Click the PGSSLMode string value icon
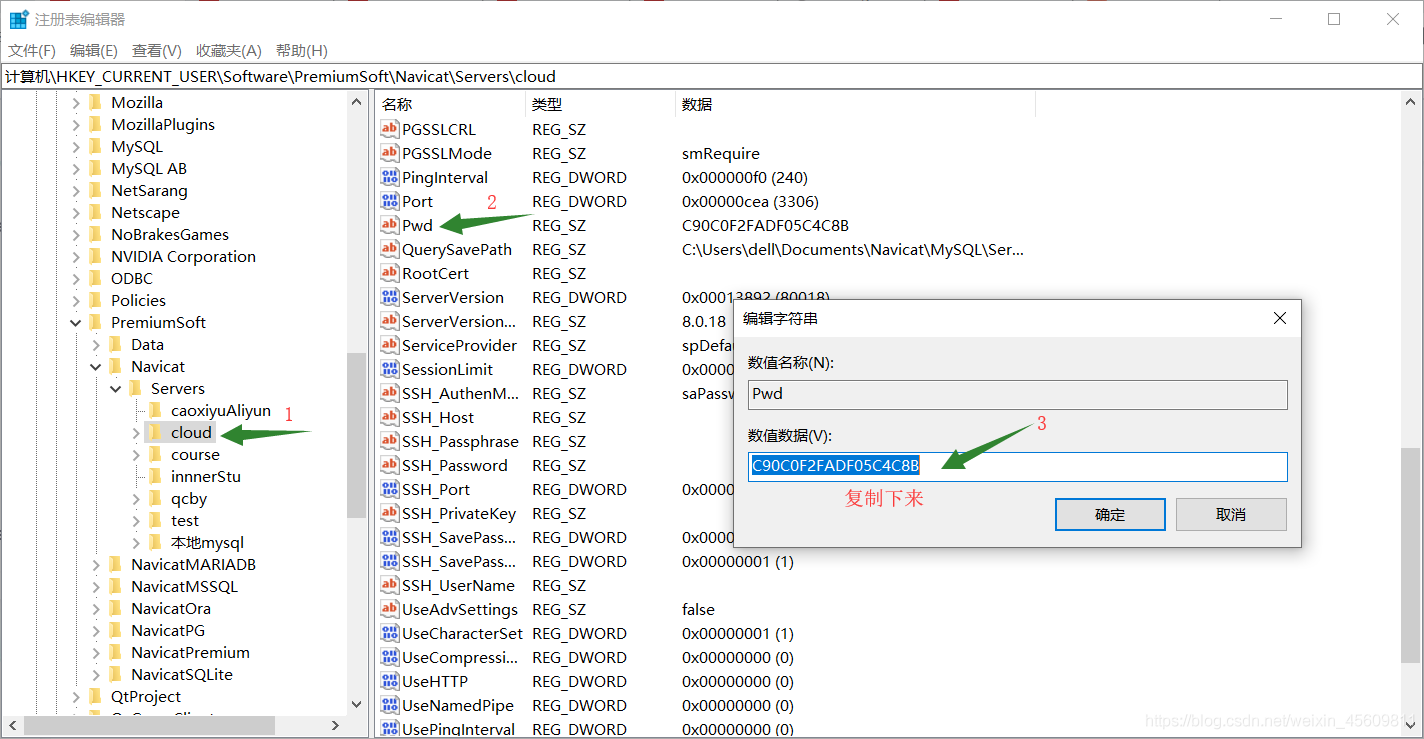 tap(390, 153)
